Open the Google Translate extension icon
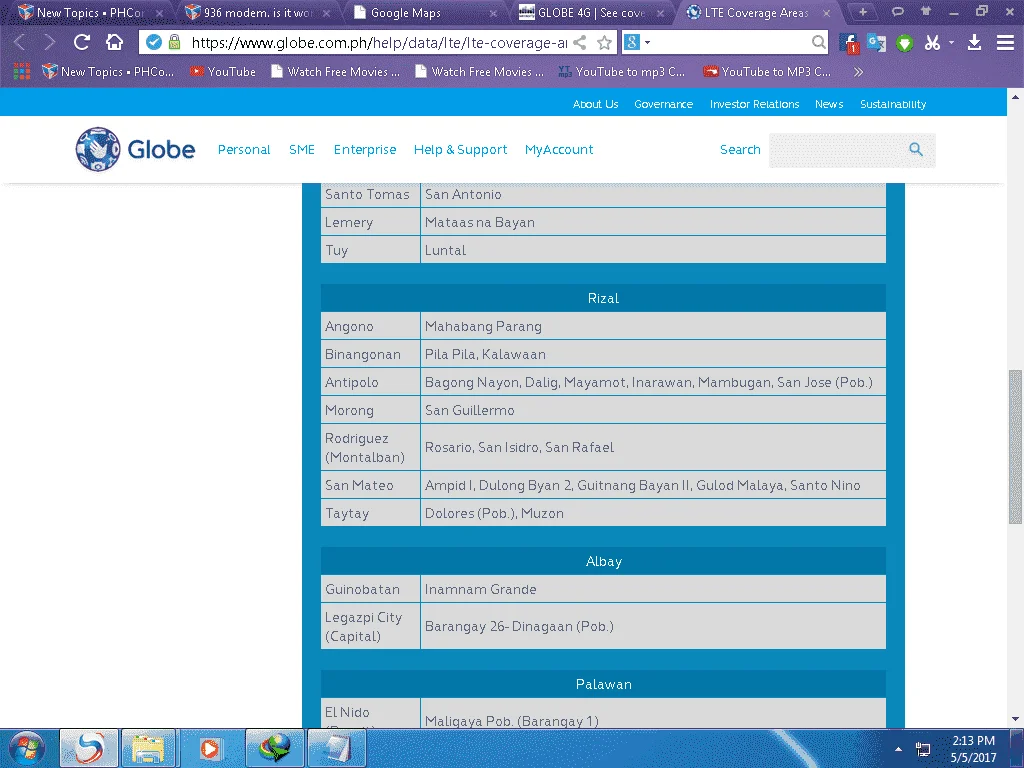The height and width of the screenshot is (768, 1024). coord(876,43)
